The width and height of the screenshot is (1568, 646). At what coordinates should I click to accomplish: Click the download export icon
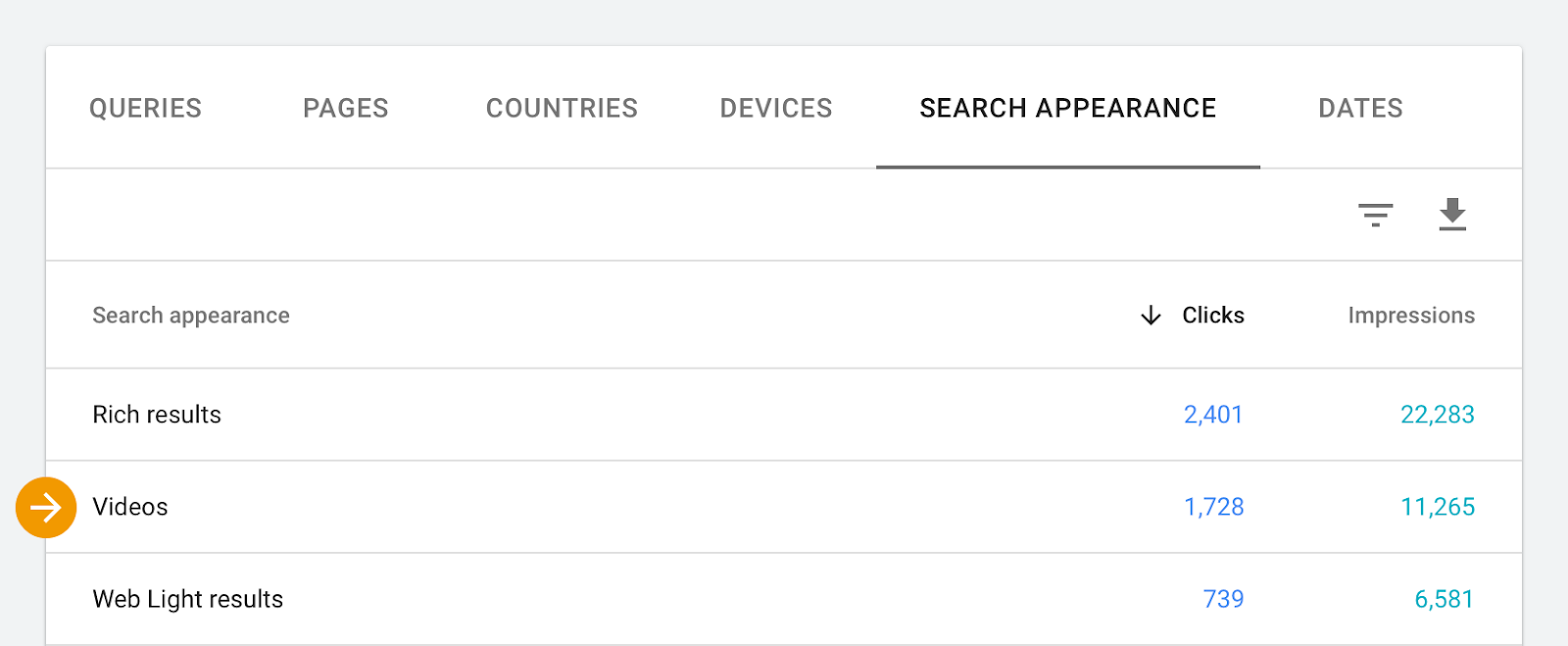coord(1452,215)
